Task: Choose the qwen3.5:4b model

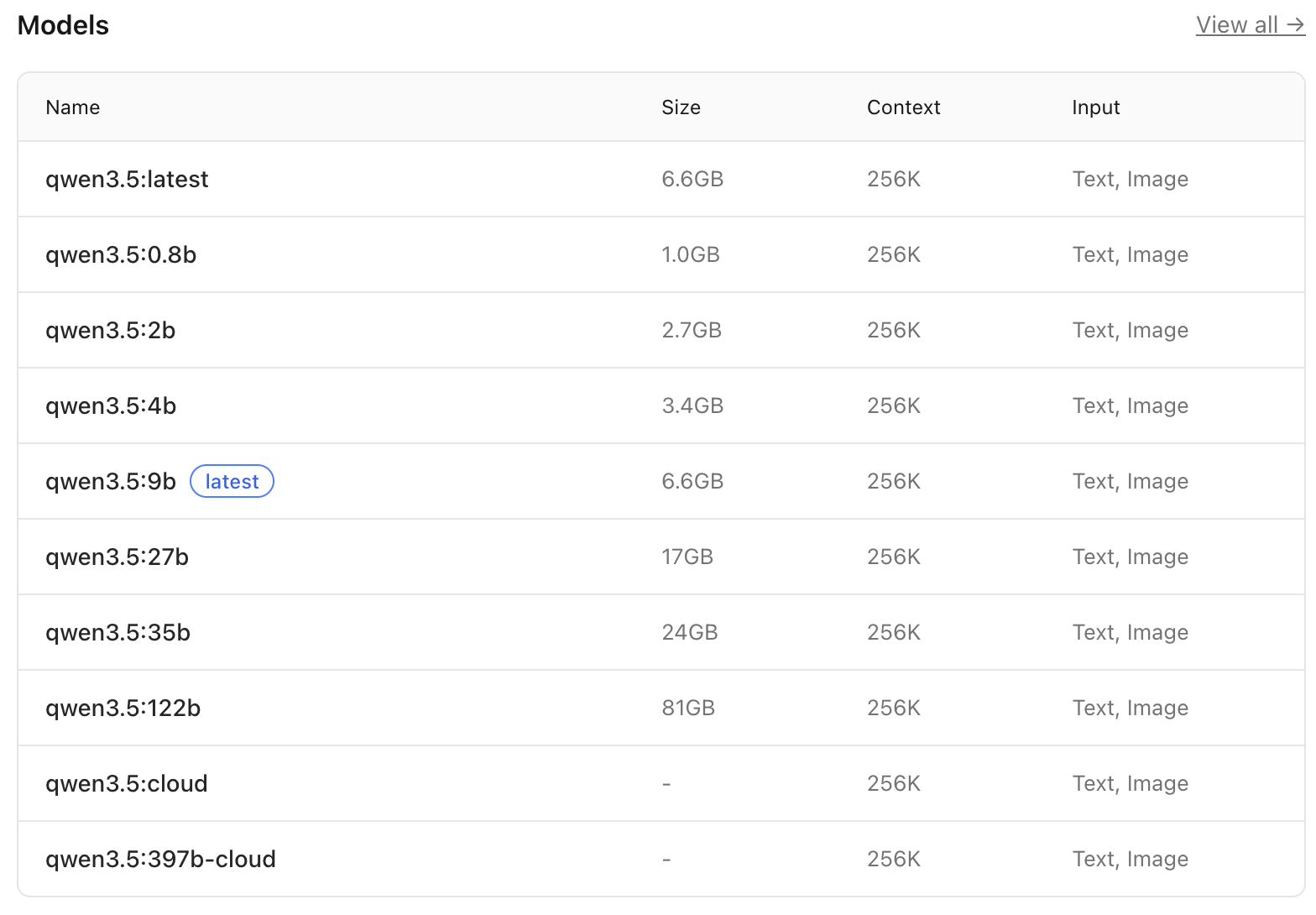Action: coord(111,406)
